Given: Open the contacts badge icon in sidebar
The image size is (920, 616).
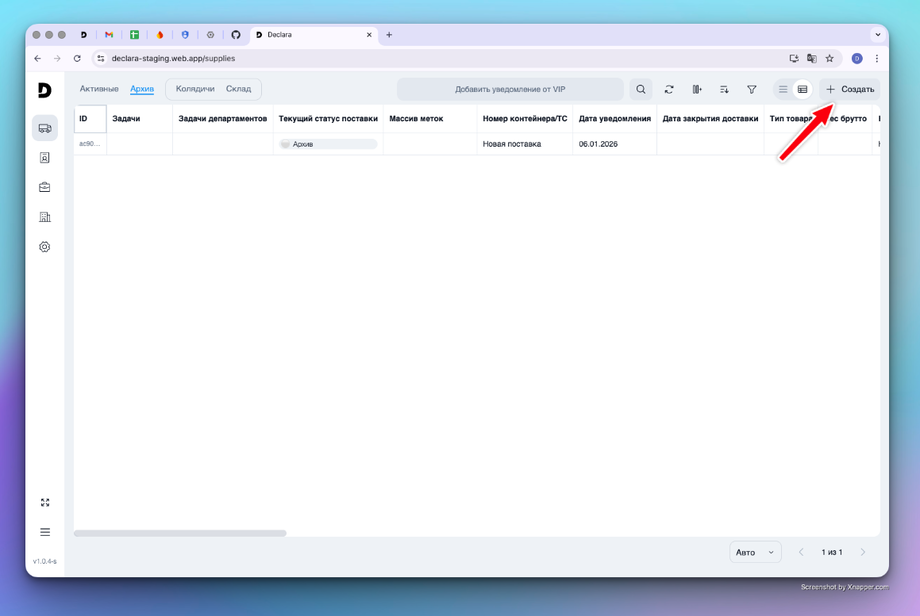Looking at the screenshot, I should pos(45,158).
